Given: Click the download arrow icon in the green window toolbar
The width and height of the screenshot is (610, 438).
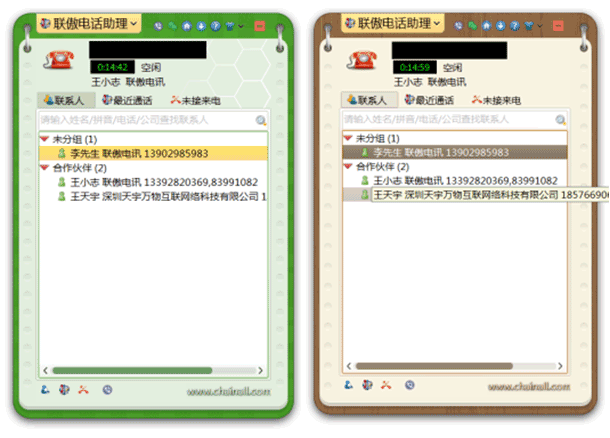Looking at the screenshot, I should 201,24.
